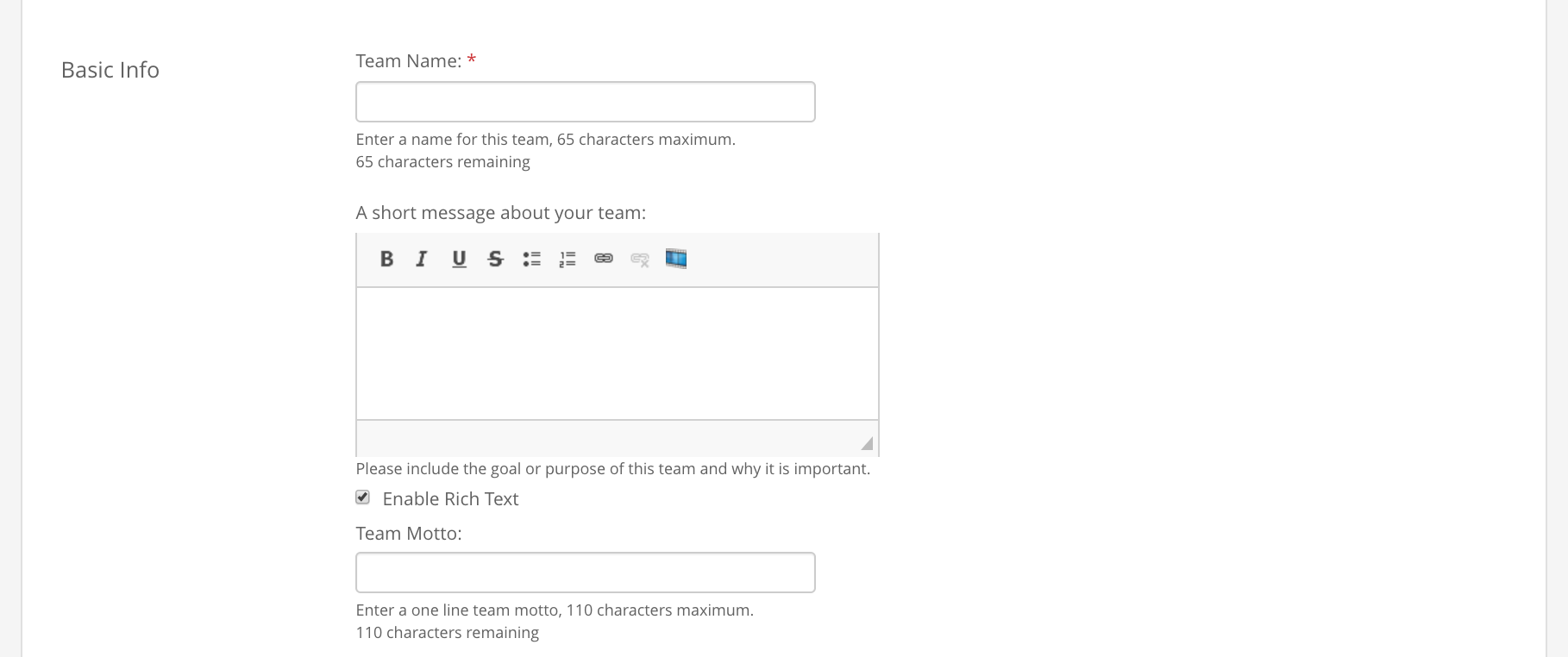Click the 'Basic Info' section heading
1568x657 pixels.
tap(110, 70)
